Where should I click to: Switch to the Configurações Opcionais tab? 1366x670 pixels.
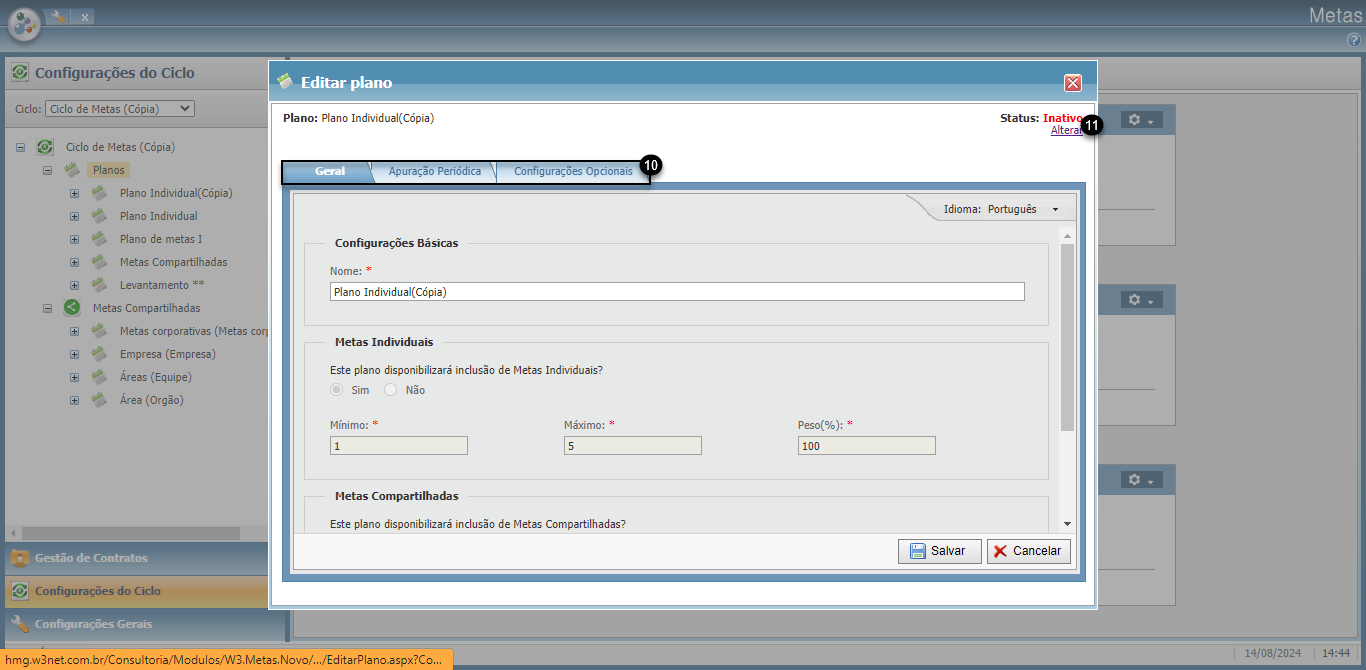point(573,171)
